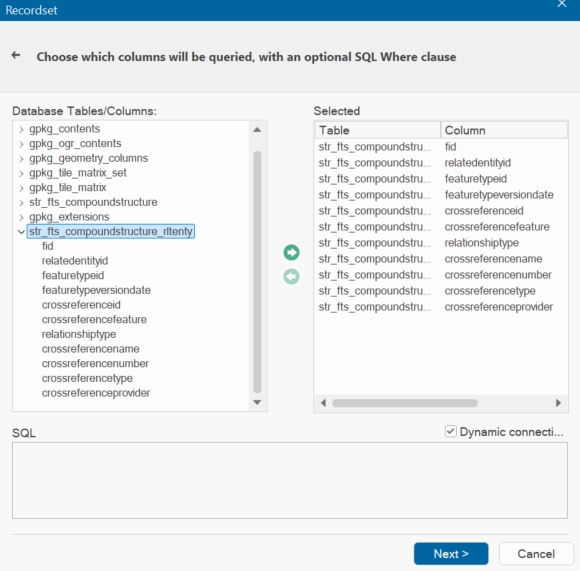Click the tree list scroll down arrow
Viewport: 580px width, 571px height.
[x=257, y=402]
